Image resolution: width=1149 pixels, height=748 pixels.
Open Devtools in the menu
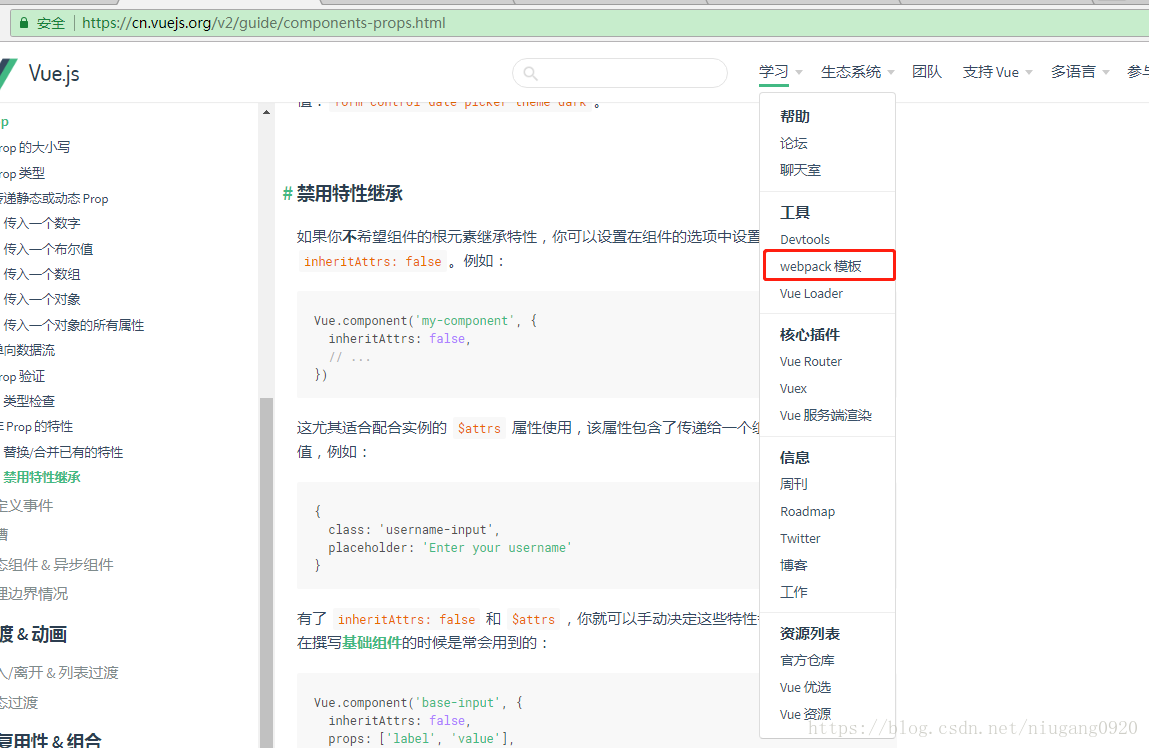click(x=805, y=240)
